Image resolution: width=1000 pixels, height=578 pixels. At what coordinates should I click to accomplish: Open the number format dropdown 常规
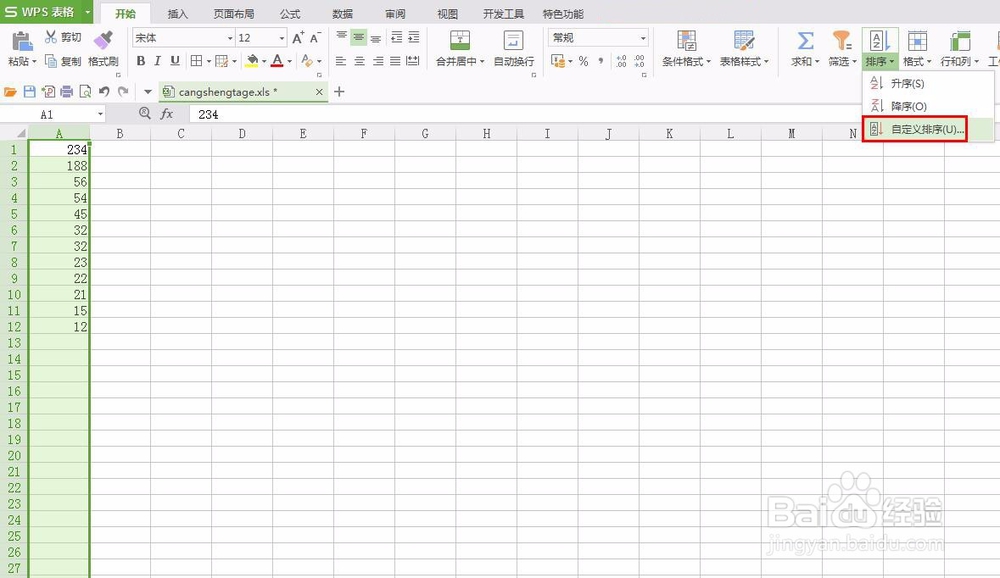tap(643, 38)
